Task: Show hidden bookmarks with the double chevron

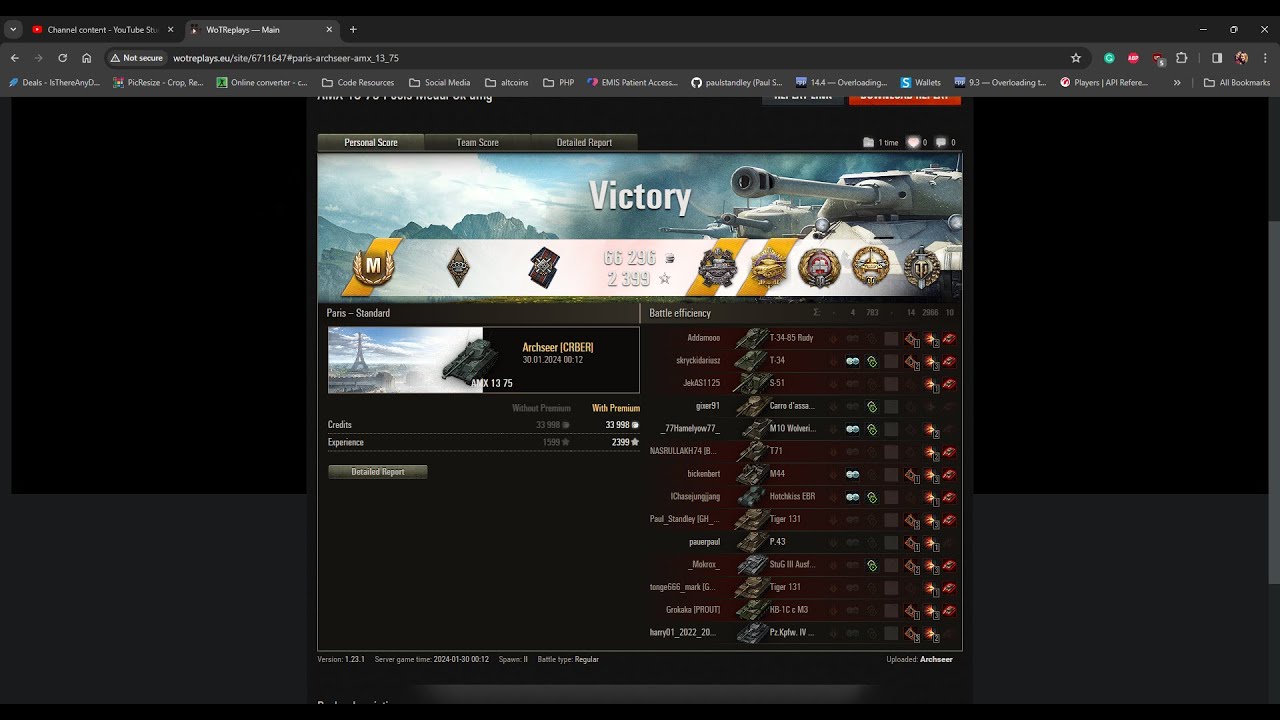Action: [1177, 83]
